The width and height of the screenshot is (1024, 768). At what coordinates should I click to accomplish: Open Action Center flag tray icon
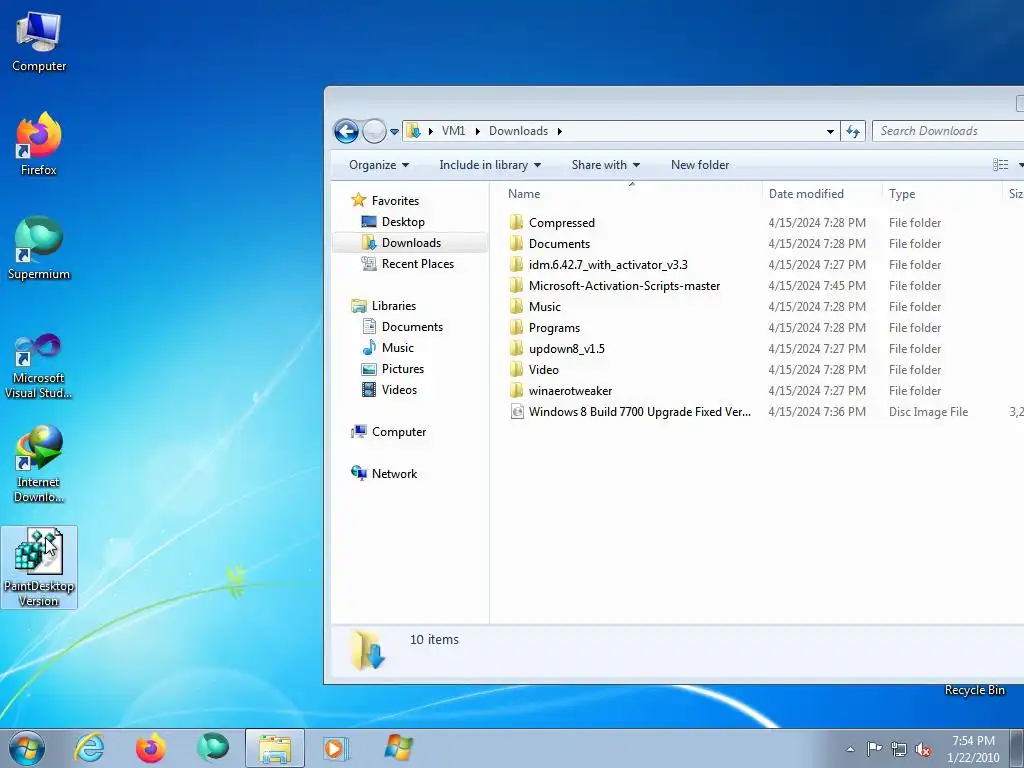pos(874,749)
